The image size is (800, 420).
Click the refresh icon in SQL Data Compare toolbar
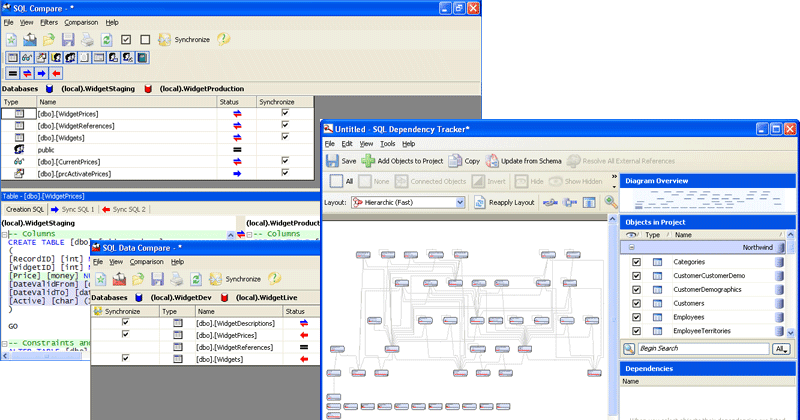195,279
